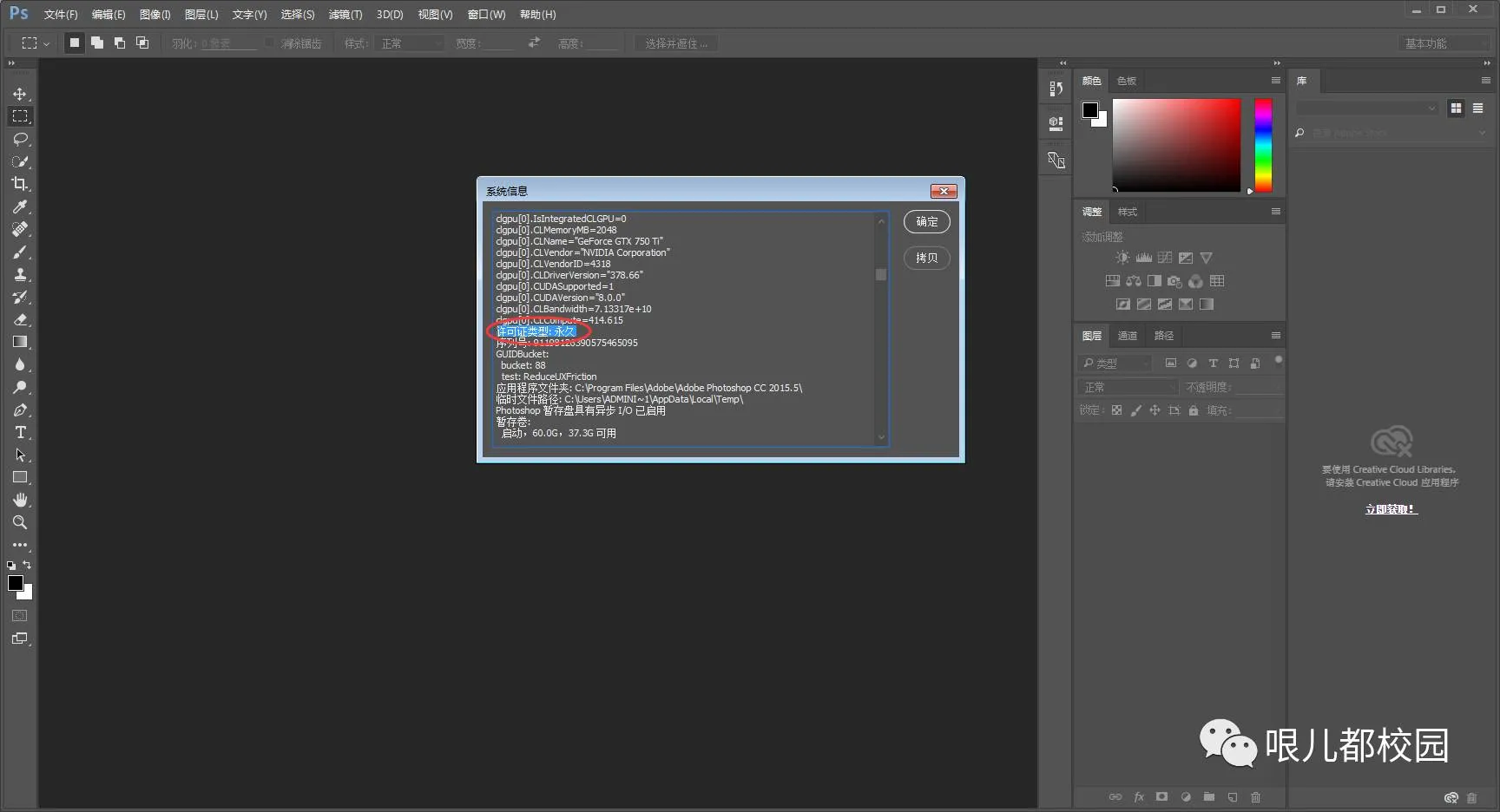Click the delete layer trash icon
This screenshot has width=1500, height=812.
(x=1255, y=797)
